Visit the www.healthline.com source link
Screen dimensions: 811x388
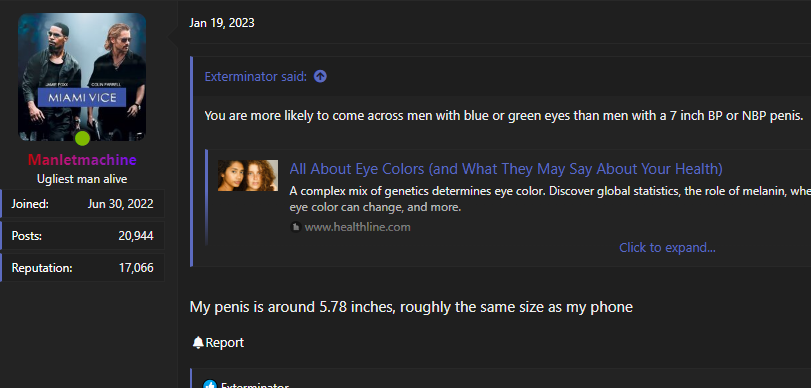[x=357, y=227]
